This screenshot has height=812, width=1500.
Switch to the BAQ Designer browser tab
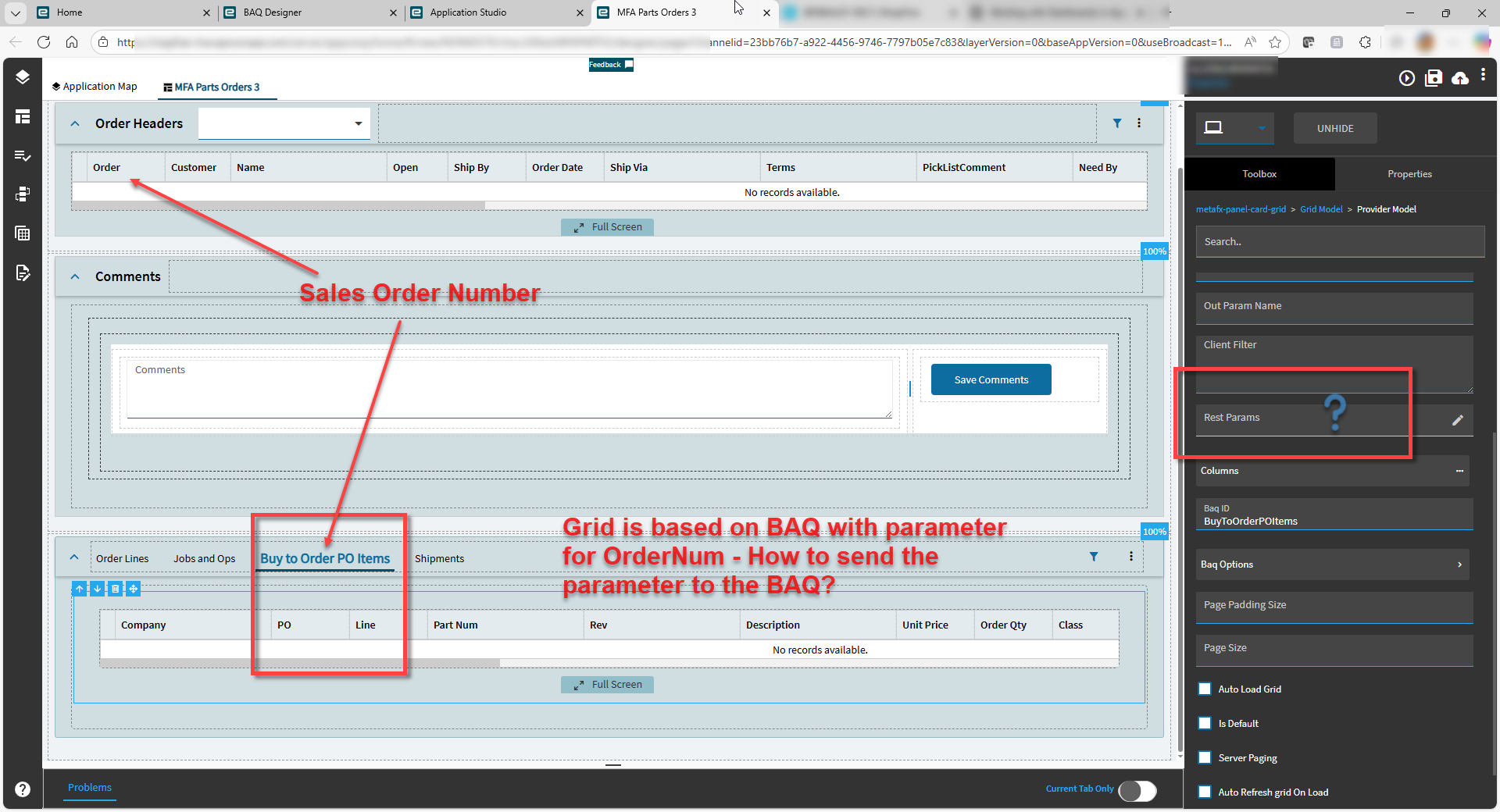(311, 12)
